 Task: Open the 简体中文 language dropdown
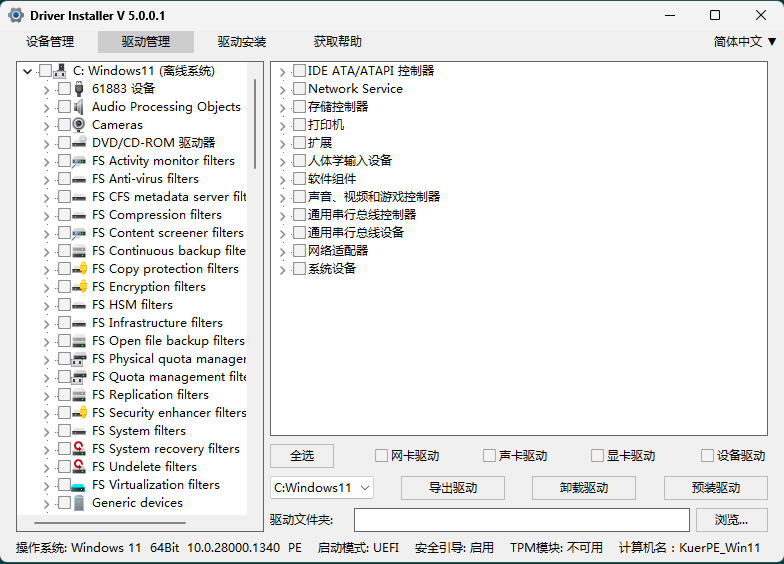pyautogui.click(x=744, y=42)
